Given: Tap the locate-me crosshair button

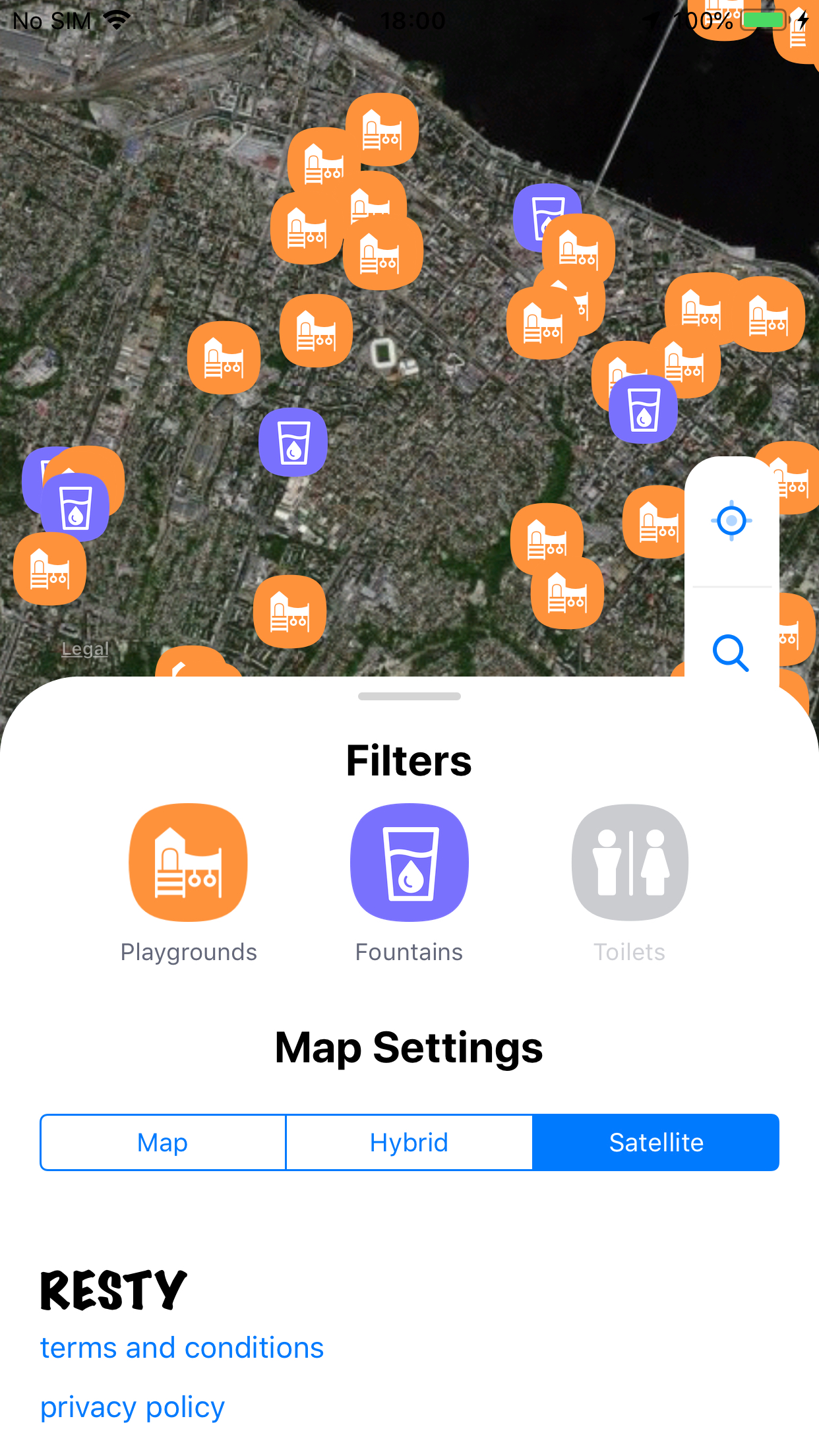Looking at the screenshot, I should 731,521.
